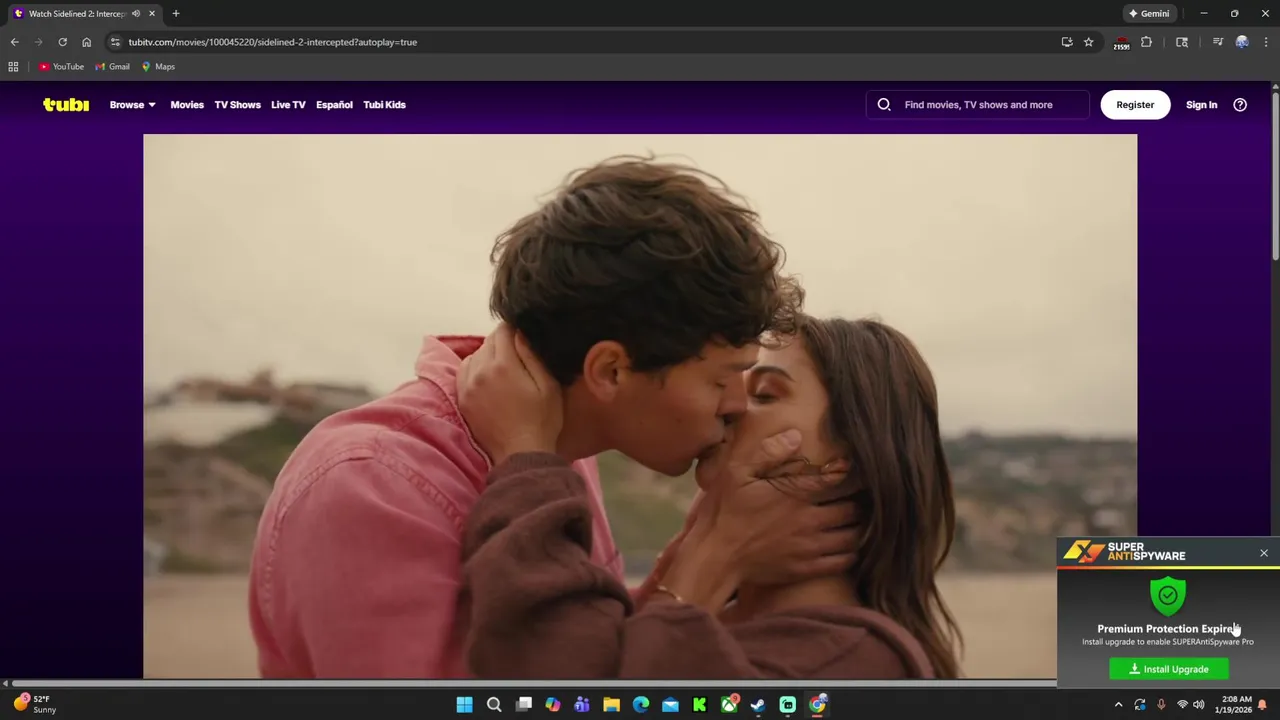Viewport: 1280px width, 720px height.
Task: Go to Live TV
Action: (x=288, y=105)
